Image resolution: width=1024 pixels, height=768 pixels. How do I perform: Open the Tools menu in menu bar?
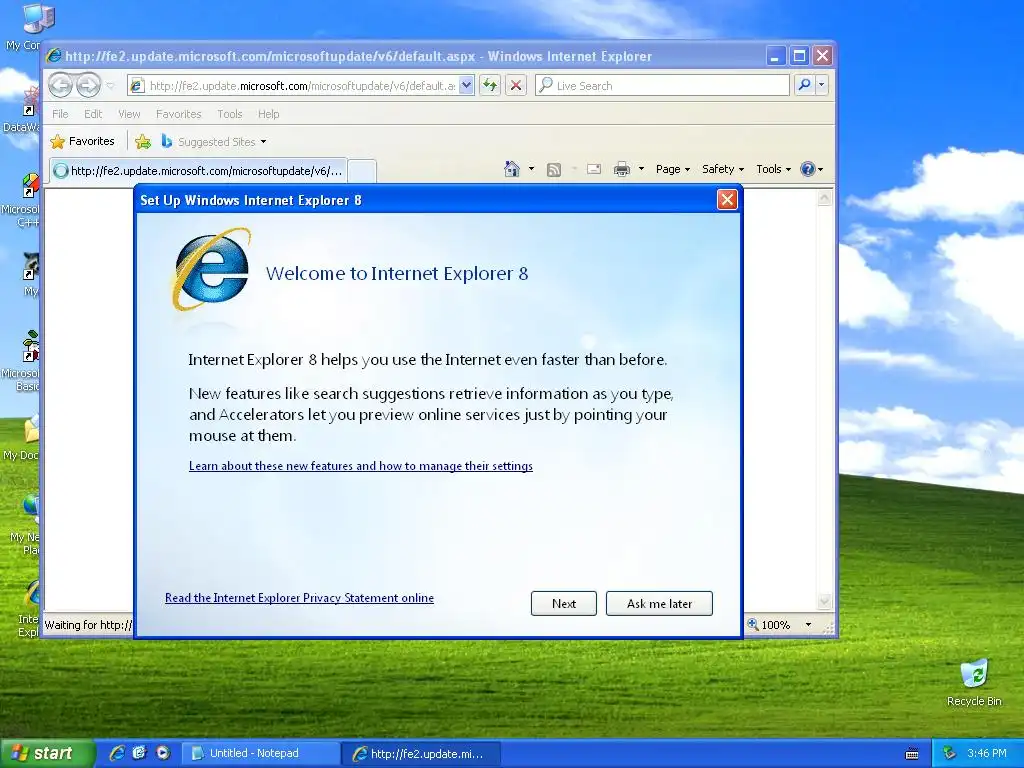pyautogui.click(x=230, y=114)
